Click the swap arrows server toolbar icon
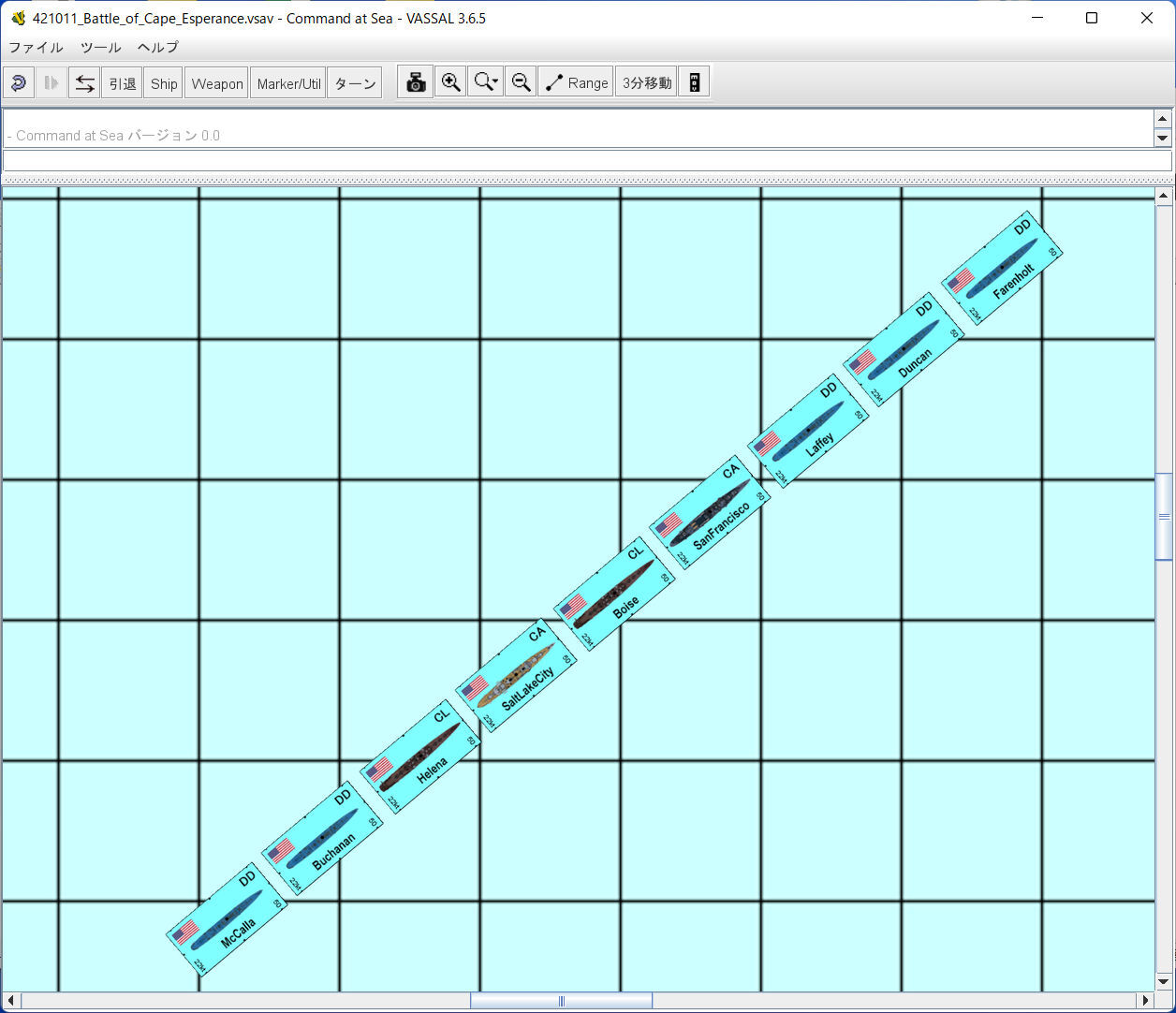Viewport: 1176px width, 1013px height. [x=84, y=83]
